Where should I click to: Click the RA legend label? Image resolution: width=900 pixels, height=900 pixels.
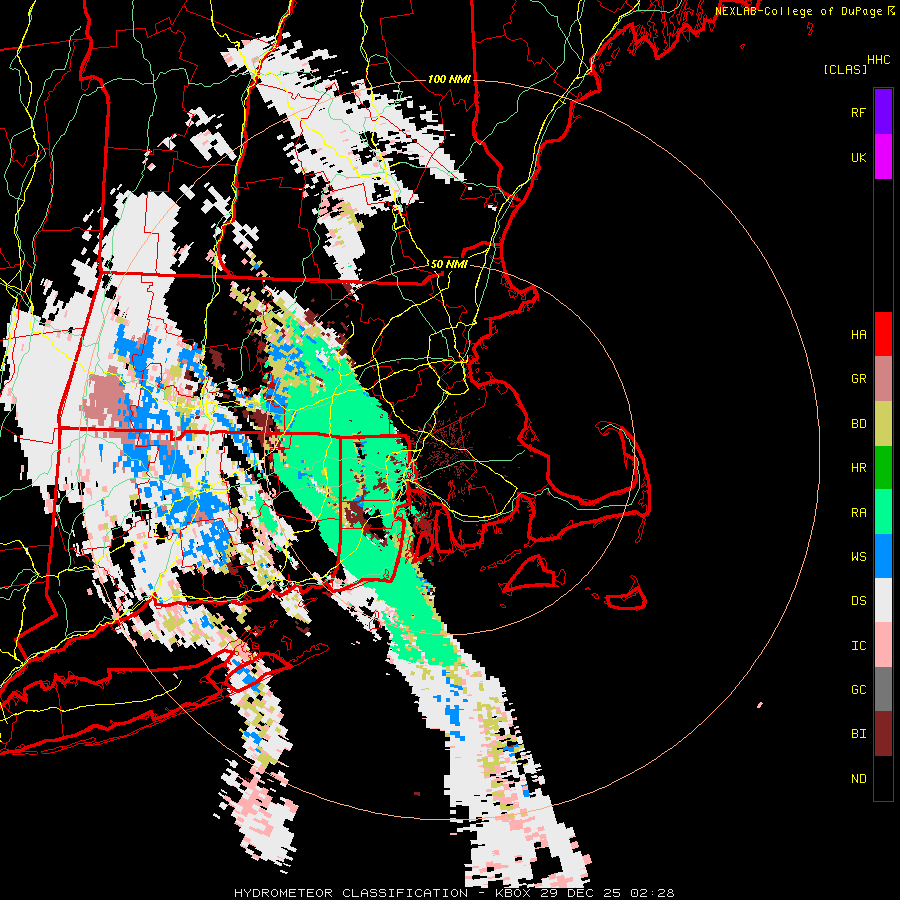tap(858, 513)
